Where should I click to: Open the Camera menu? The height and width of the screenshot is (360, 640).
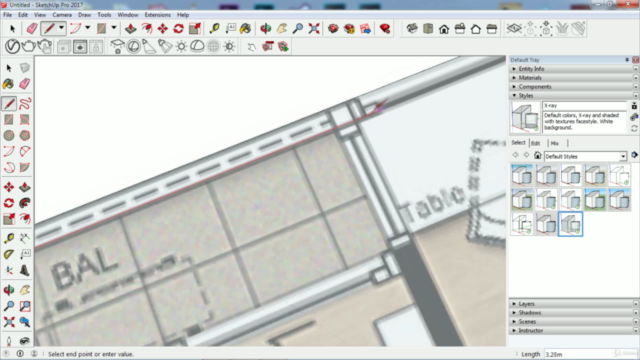(62, 15)
